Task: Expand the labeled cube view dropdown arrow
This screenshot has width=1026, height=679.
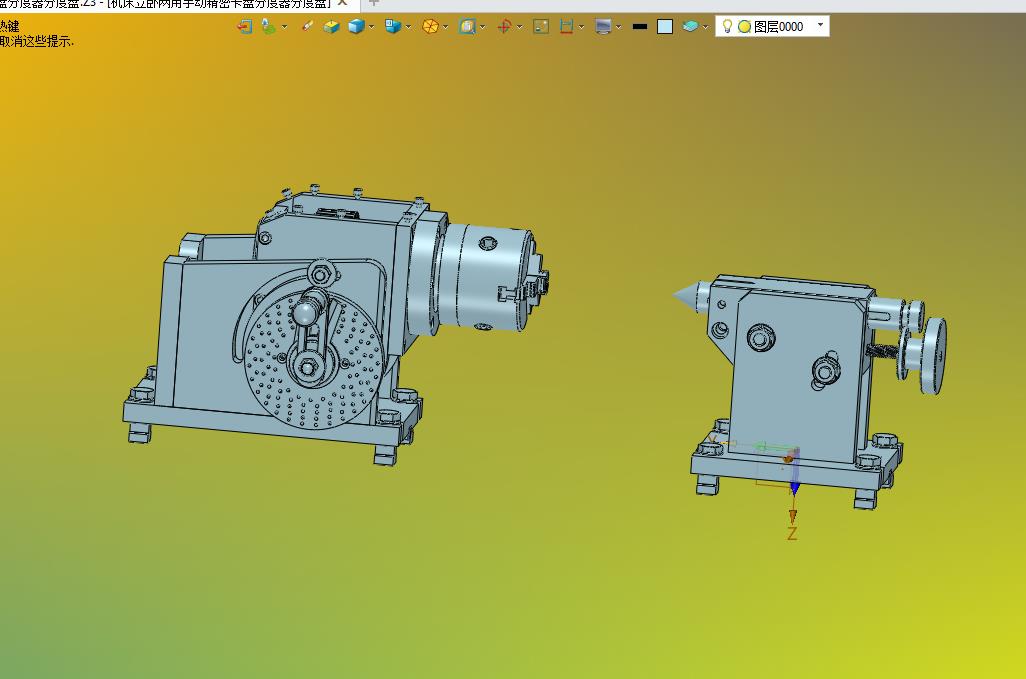Action: pyautogui.click(x=408, y=27)
